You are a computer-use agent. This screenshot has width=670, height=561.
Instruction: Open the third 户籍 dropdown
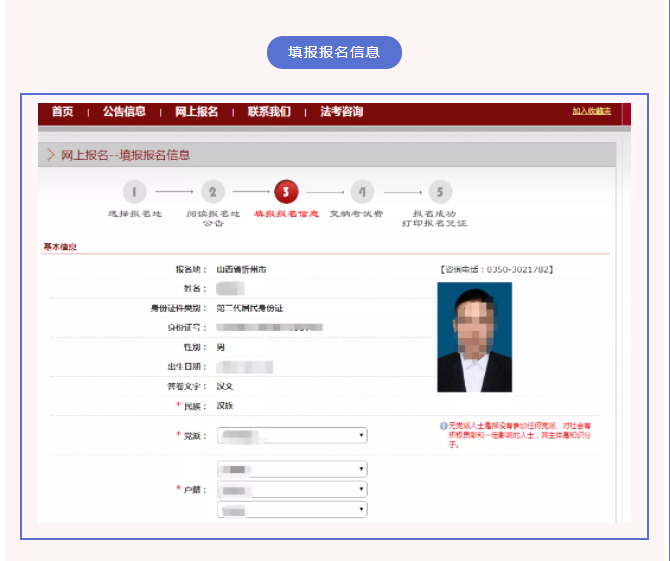click(292, 509)
